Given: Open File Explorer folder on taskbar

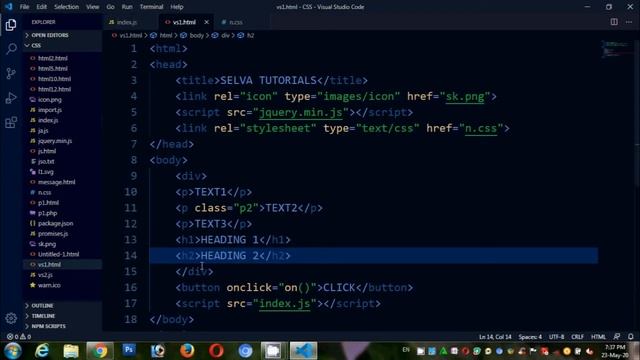Looking at the screenshot, I should (71, 351).
